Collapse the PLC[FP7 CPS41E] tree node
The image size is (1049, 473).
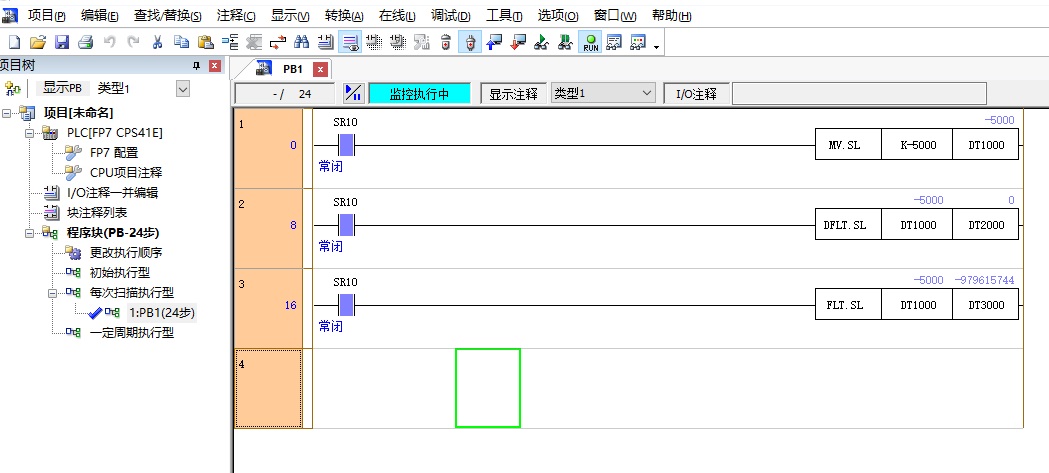pyautogui.click(x=32, y=133)
